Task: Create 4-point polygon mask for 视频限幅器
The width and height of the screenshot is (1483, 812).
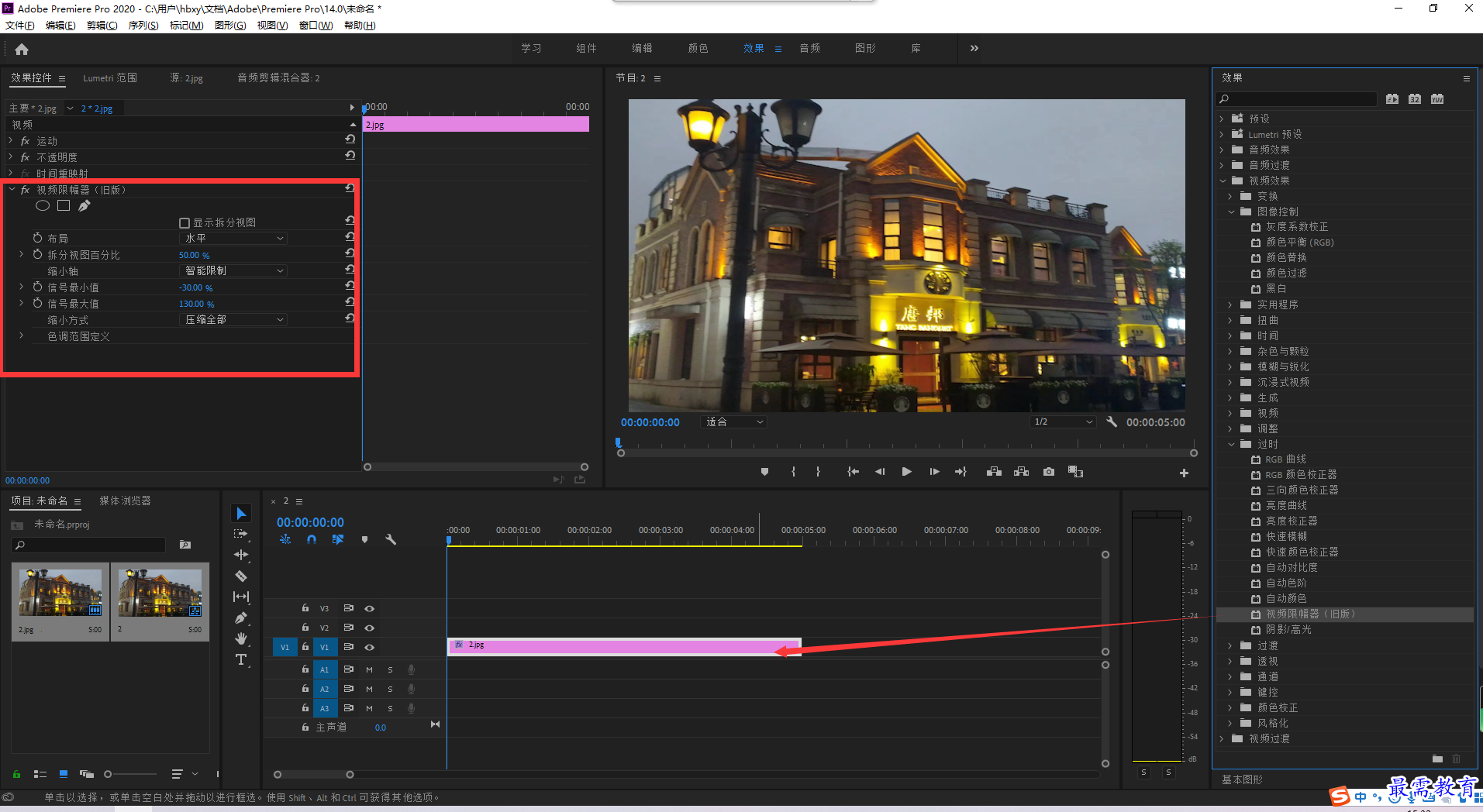Action: [x=64, y=205]
